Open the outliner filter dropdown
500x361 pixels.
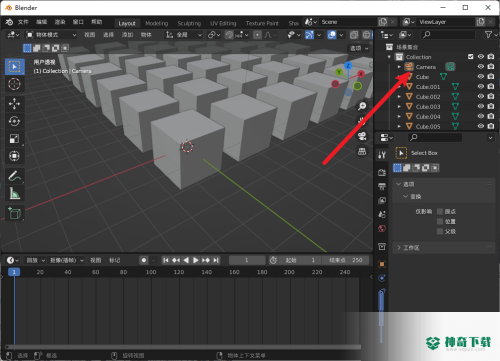[x=490, y=35]
